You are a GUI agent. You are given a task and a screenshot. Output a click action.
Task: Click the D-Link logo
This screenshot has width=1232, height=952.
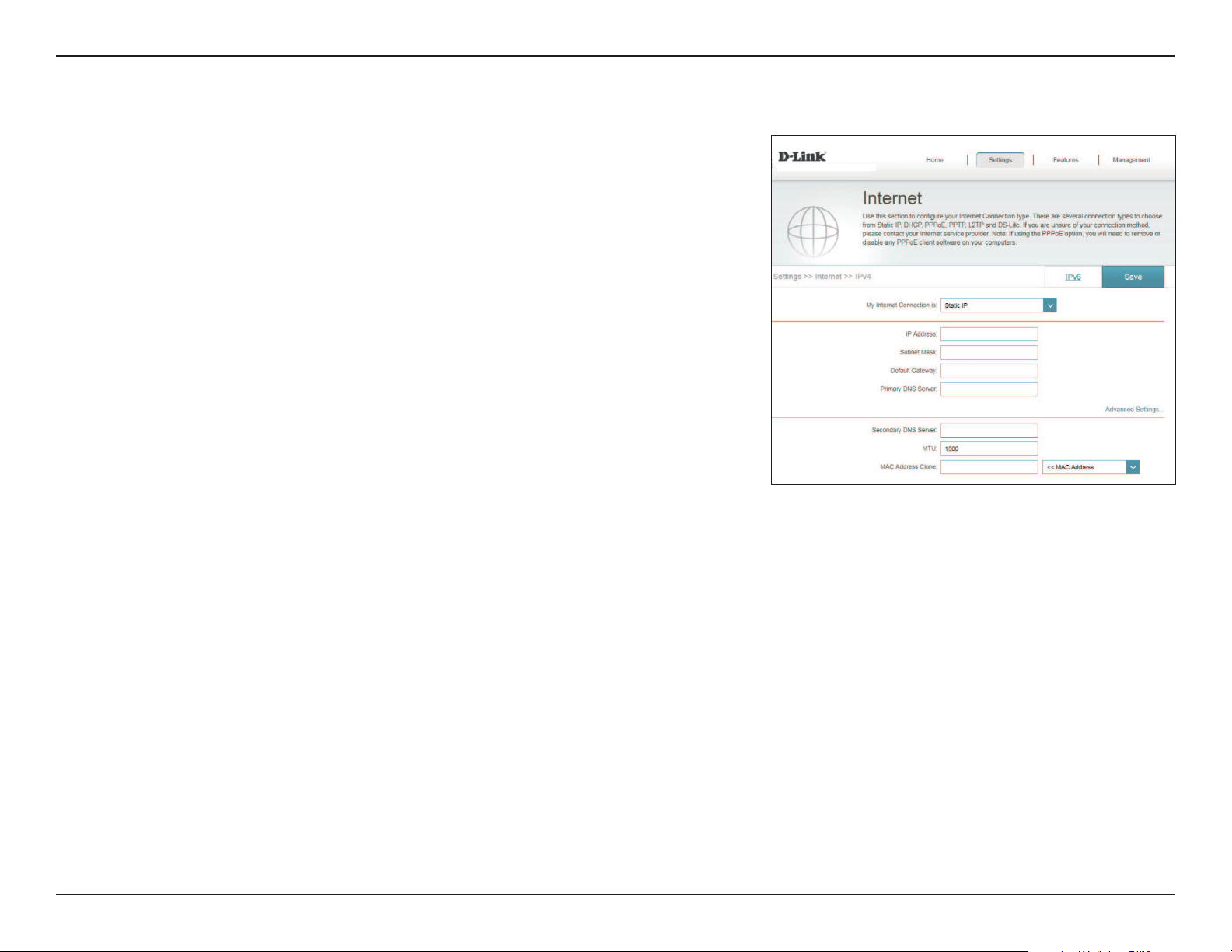(802, 156)
